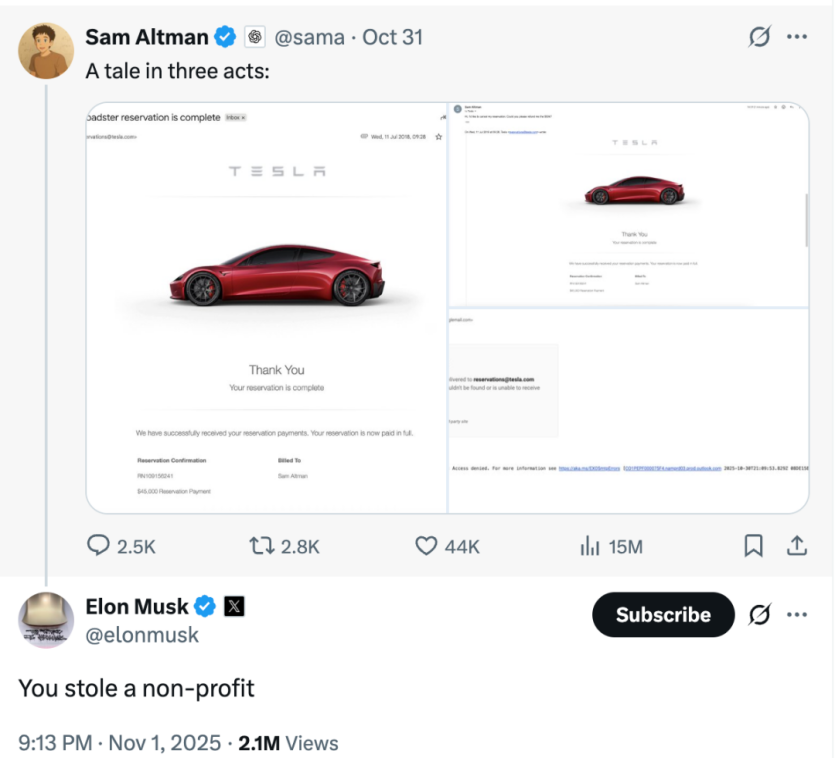835x758 pixels.
Task: Open Elon Musk's profile avatar
Action: click(x=47, y=620)
